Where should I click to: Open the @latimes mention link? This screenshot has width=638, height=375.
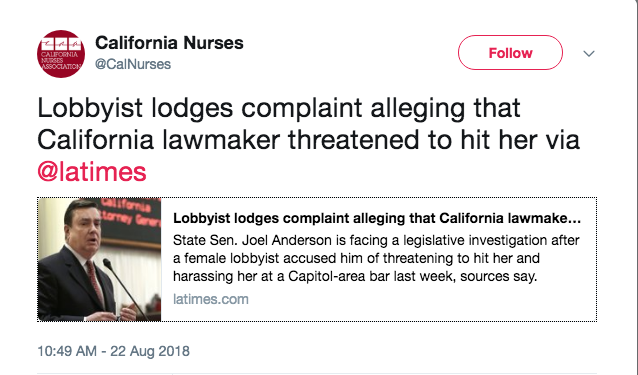pyautogui.click(x=92, y=172)
